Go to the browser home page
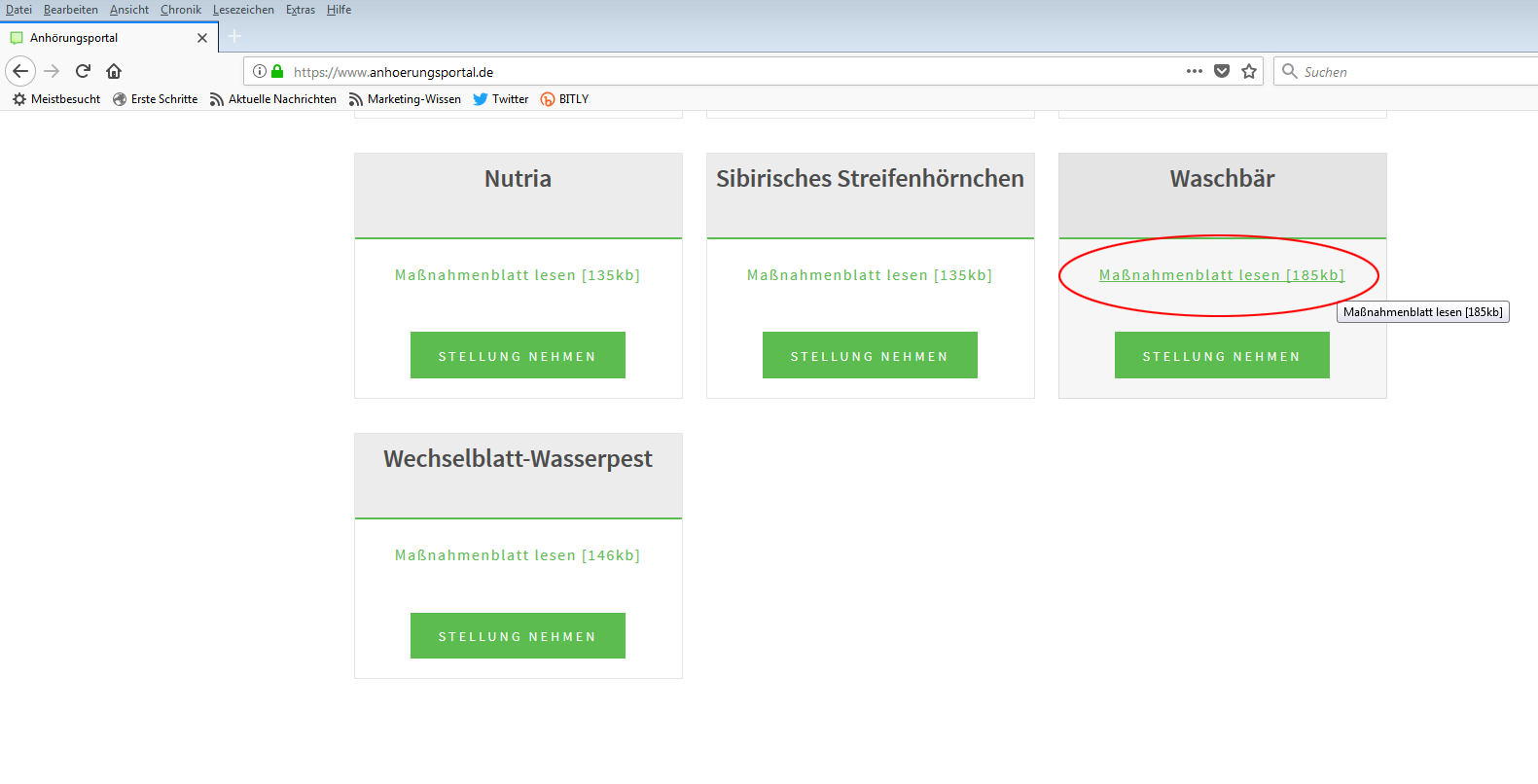The height and width of the screenshot is (784, 1538). (114, 71)
